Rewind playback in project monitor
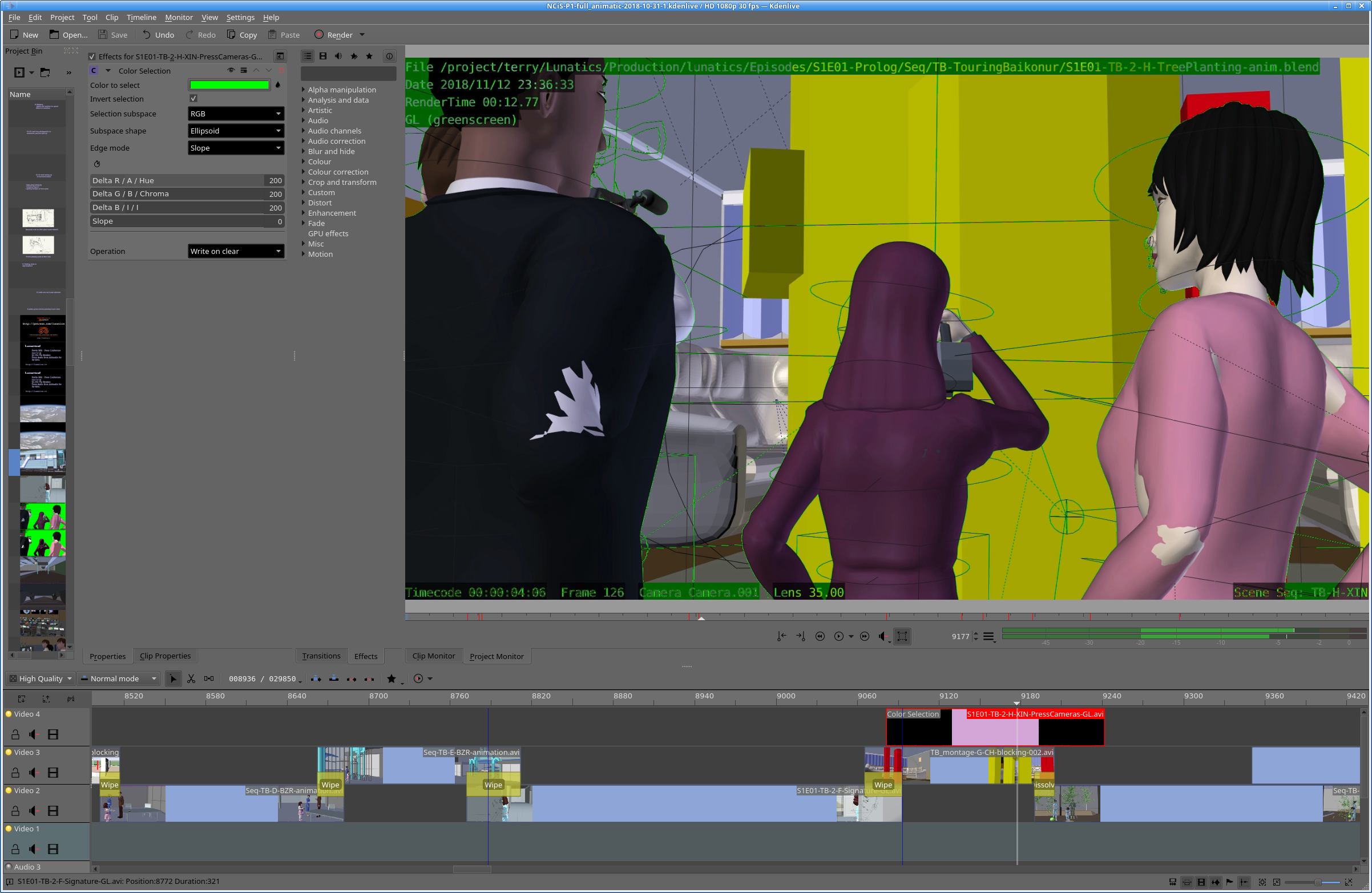 pyautogui.click(x=820, y=636)
